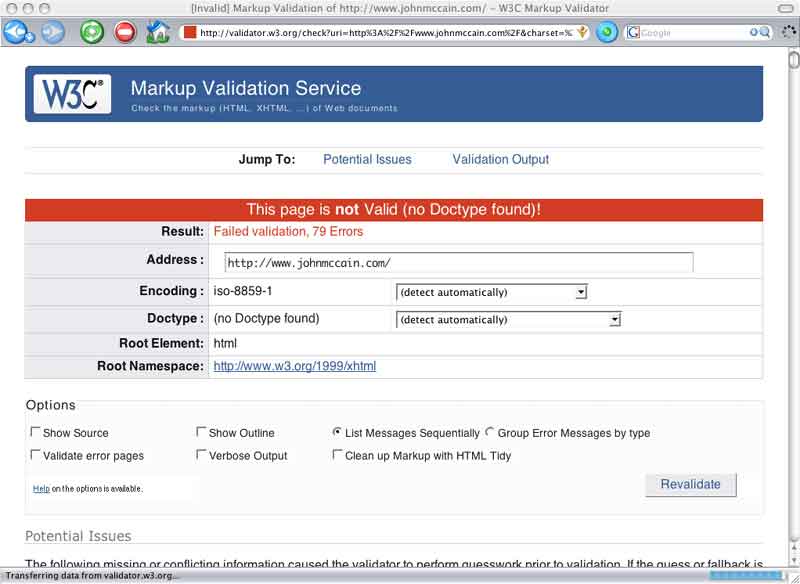The width and height of the screenshot is (800, 584).
Task: Focus the browser URL address field
Action: coord(386,33)
